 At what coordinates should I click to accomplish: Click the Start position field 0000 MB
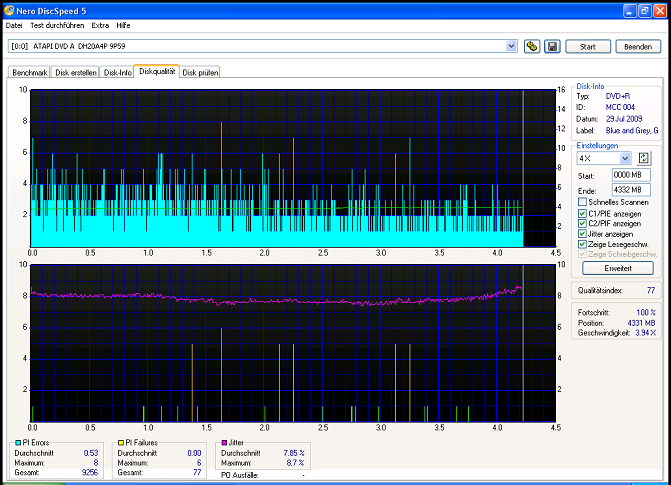pos(631,175)
